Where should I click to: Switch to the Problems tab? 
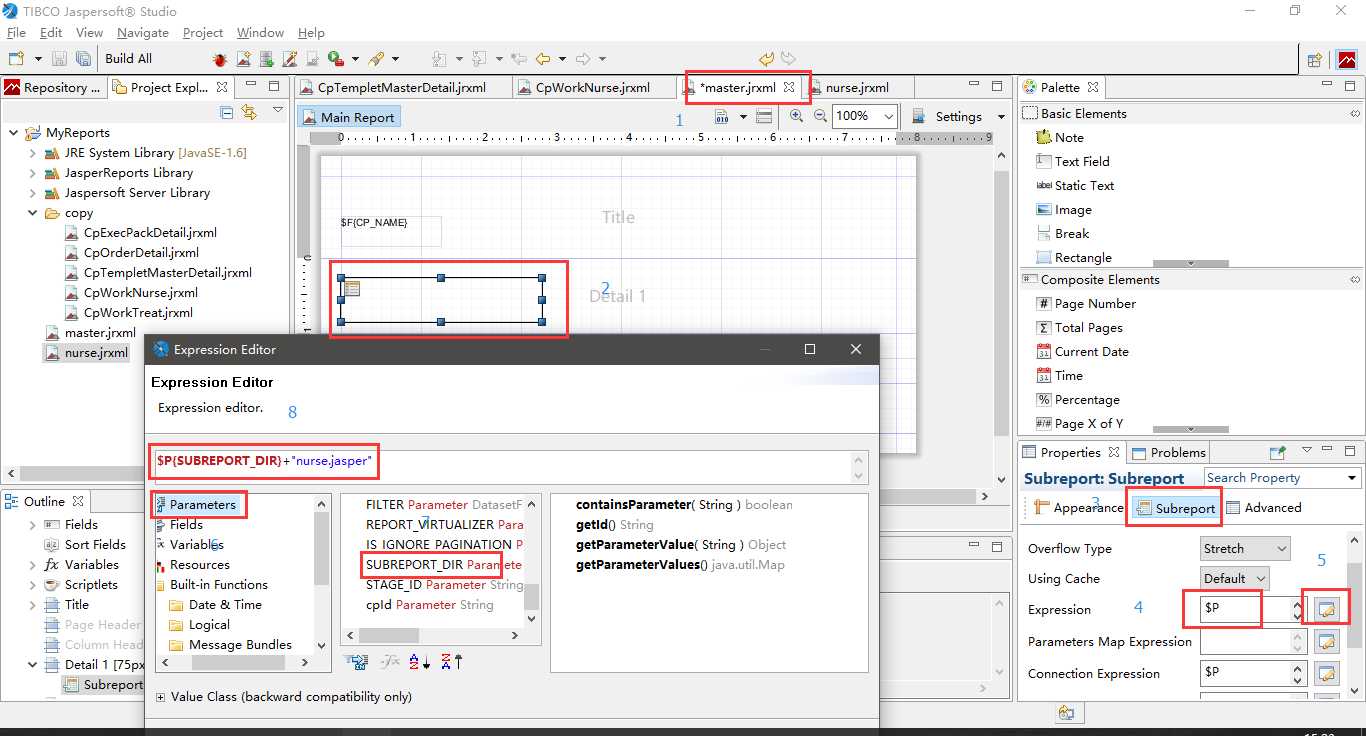[x=1169, y=452]
